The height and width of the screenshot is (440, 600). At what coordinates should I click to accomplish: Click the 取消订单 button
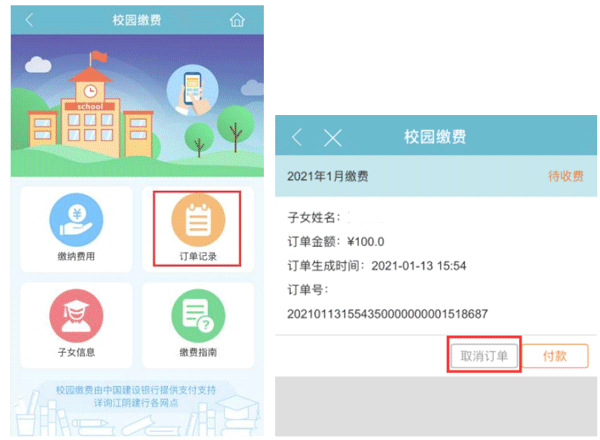484,356
